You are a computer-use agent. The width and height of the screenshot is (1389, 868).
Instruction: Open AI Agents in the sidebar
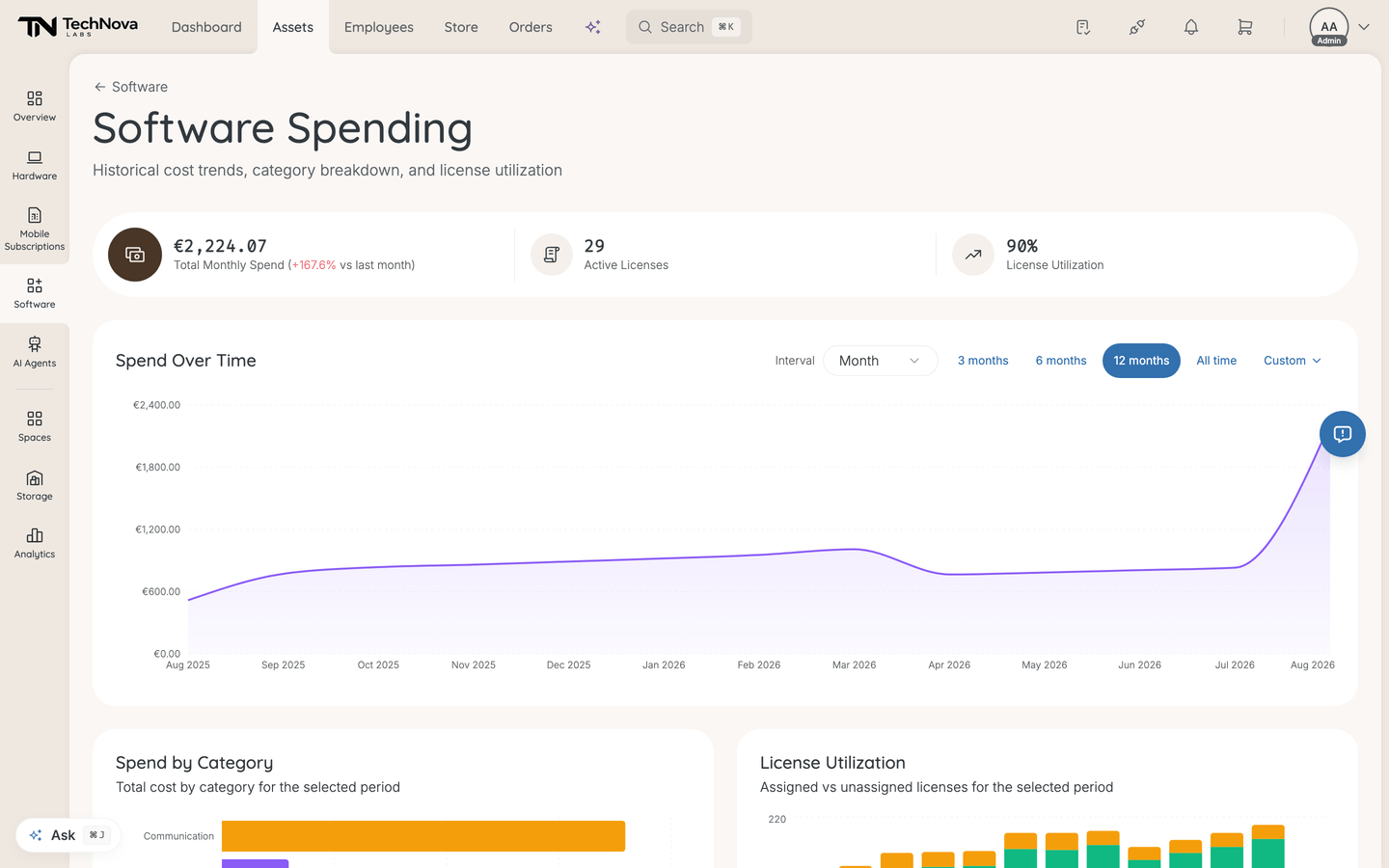point(35,352)
